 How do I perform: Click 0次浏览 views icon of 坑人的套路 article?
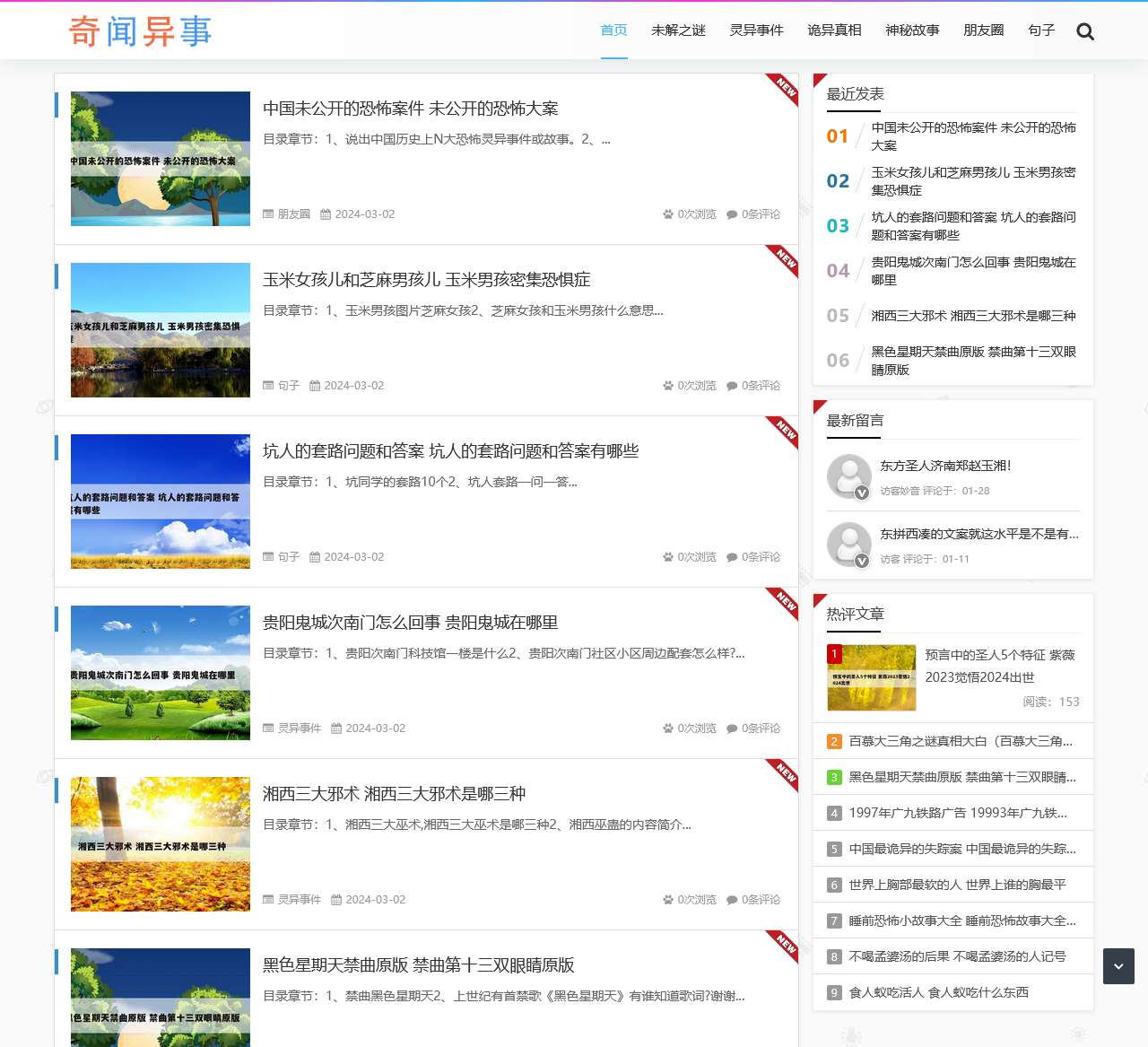point(668,557)
